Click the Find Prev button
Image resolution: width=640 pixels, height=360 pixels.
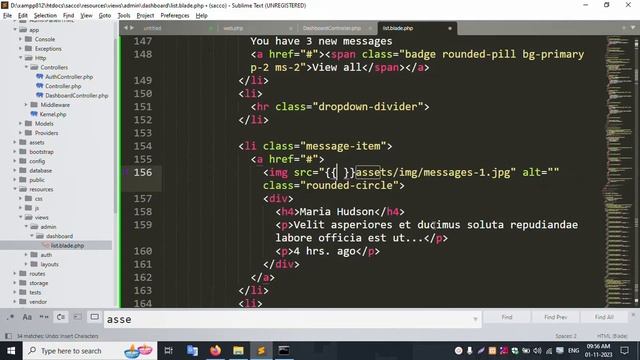point(556,317)
